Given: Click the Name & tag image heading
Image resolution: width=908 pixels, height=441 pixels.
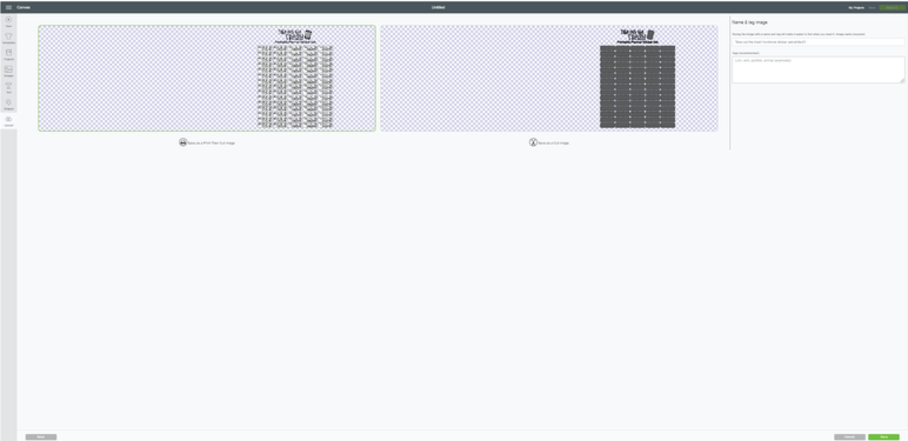Looking at the screenshot, I should [750, 22].
